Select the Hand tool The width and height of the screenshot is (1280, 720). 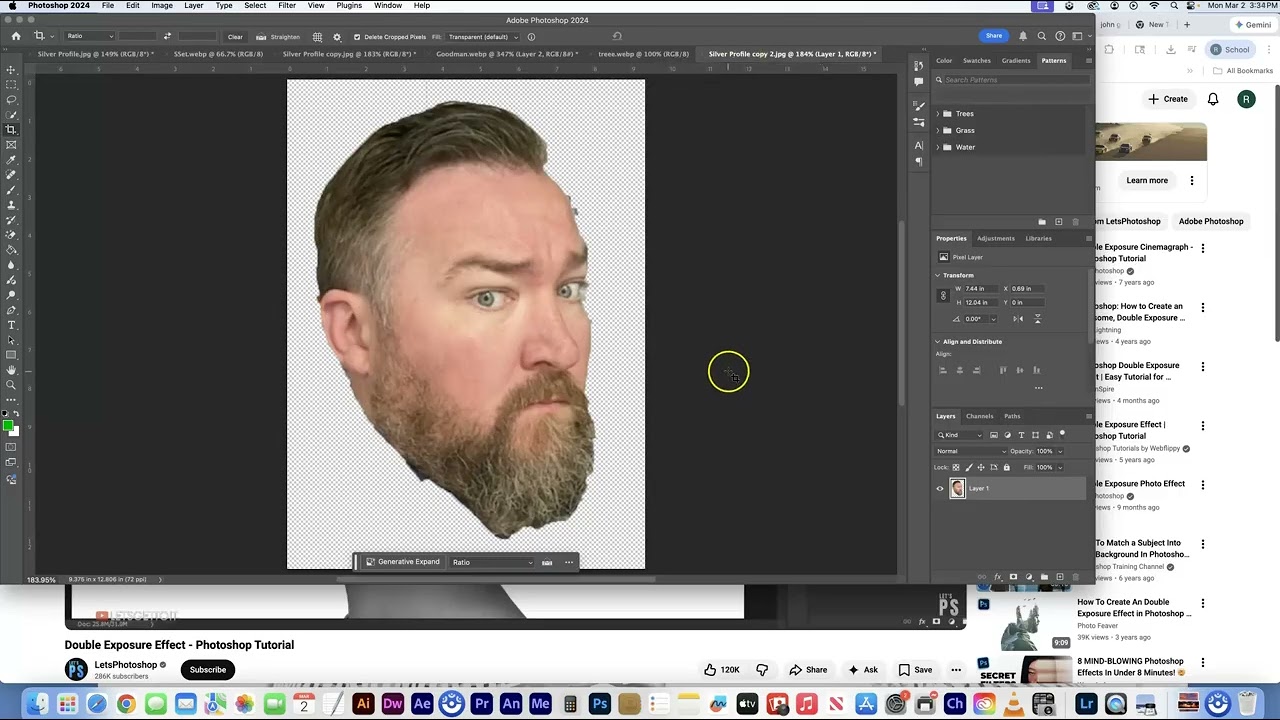pyautogui.click(x=11, y=370)
